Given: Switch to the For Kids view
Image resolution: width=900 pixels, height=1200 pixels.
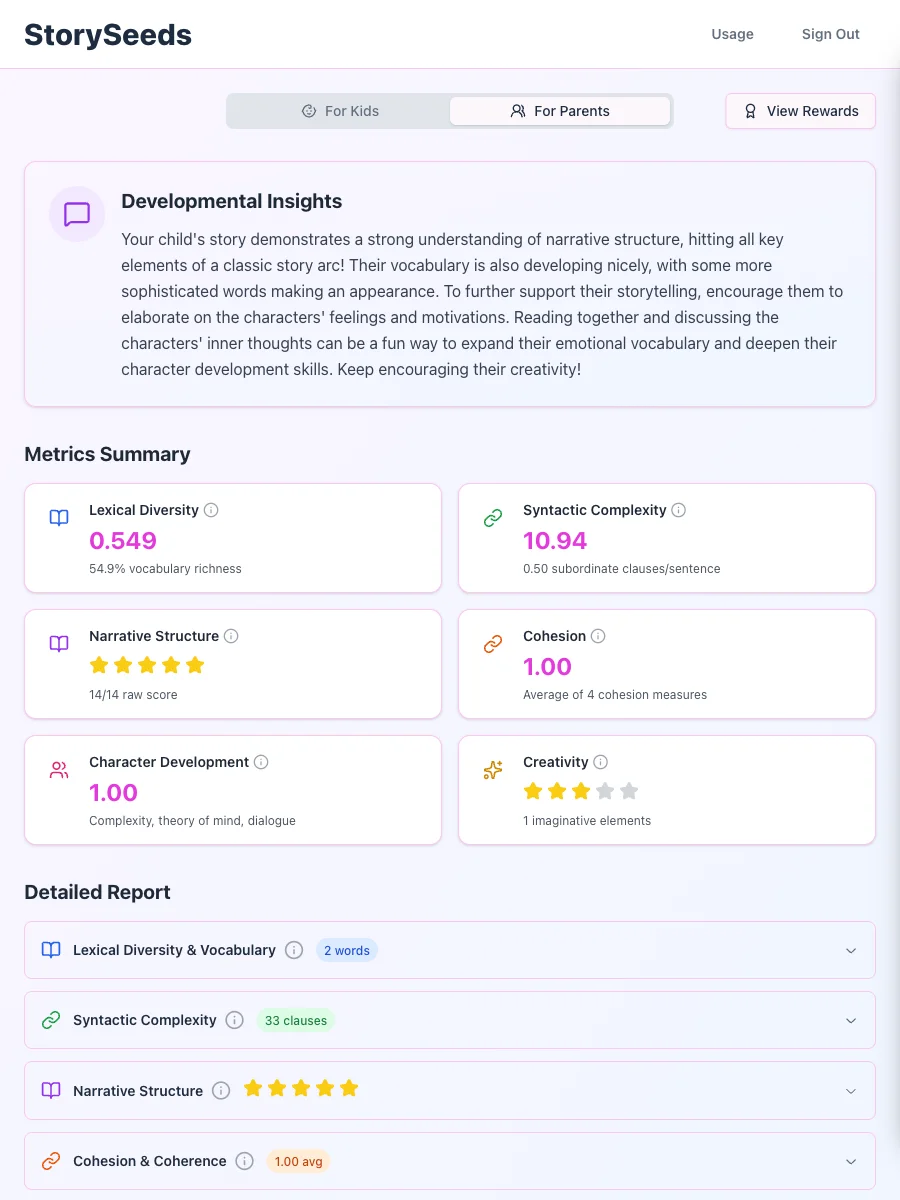Looking at the screenshot, I should [341, 111].
